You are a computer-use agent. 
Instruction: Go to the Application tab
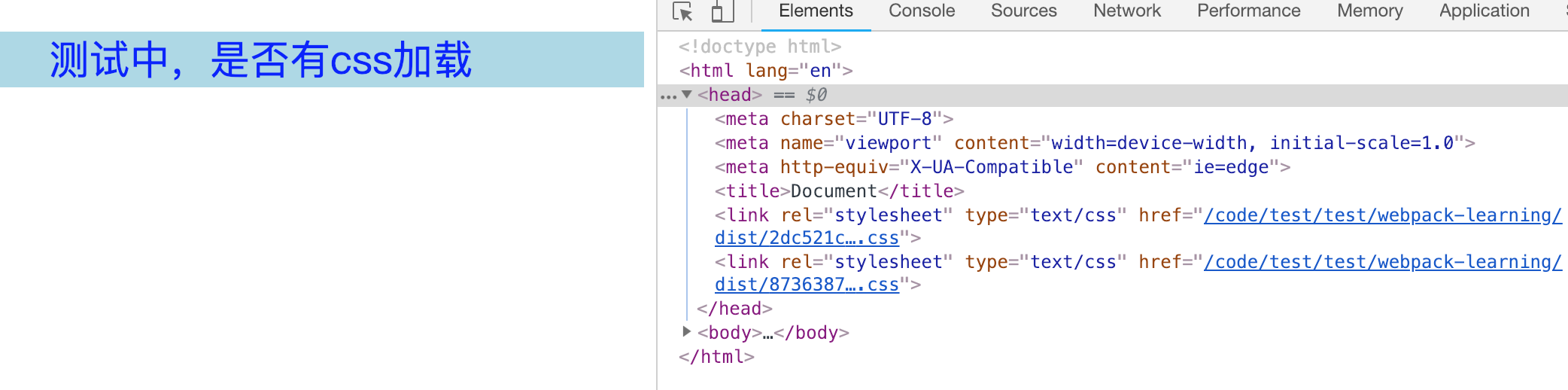1484,11
